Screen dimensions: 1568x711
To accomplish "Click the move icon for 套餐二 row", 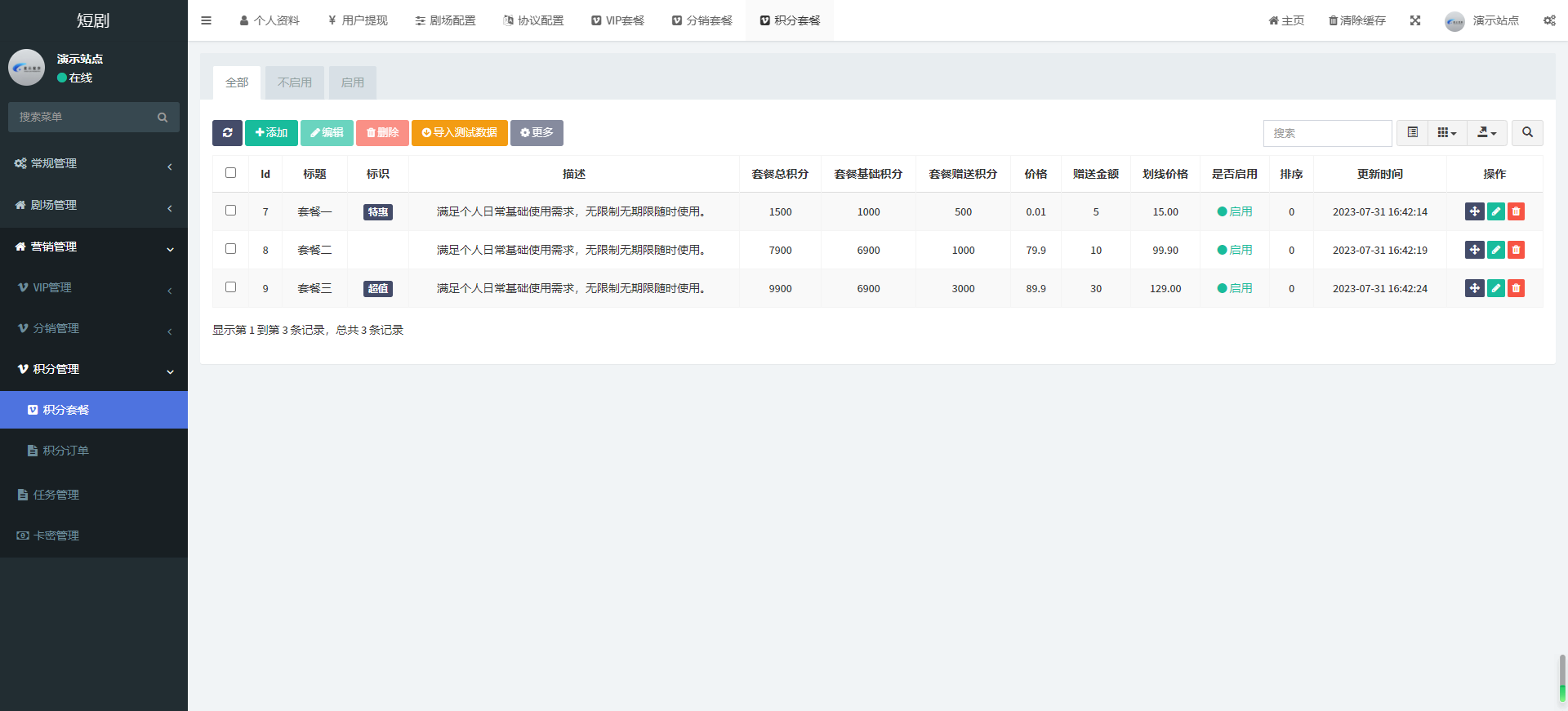I will [1475, 250].
